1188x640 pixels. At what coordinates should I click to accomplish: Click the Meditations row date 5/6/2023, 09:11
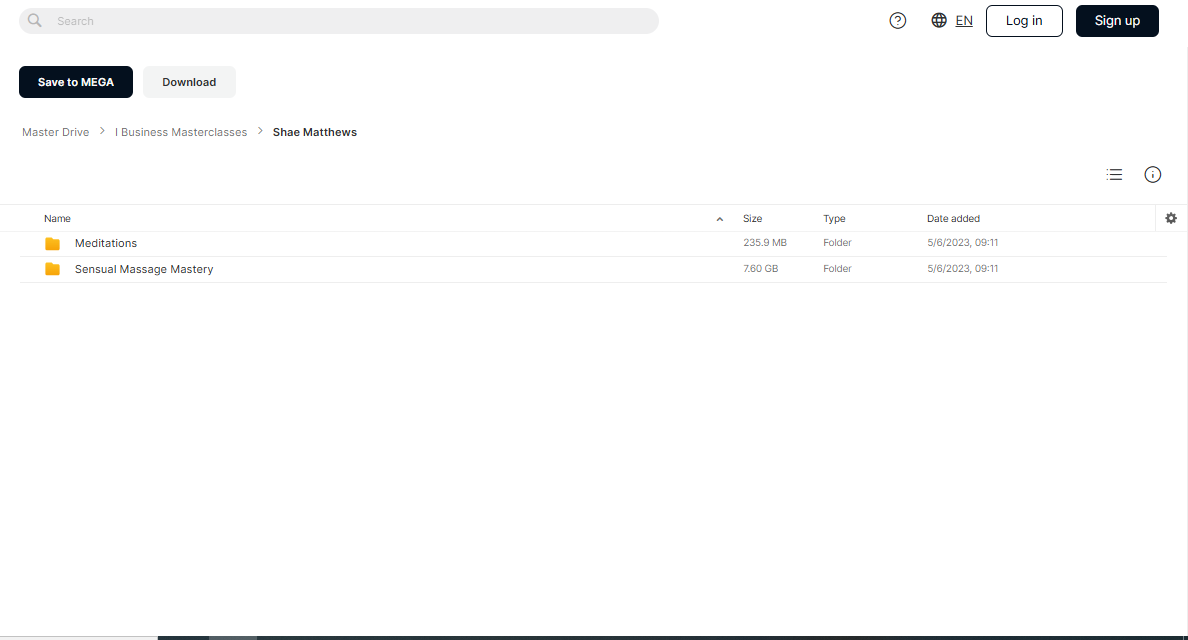coord(962,242)
